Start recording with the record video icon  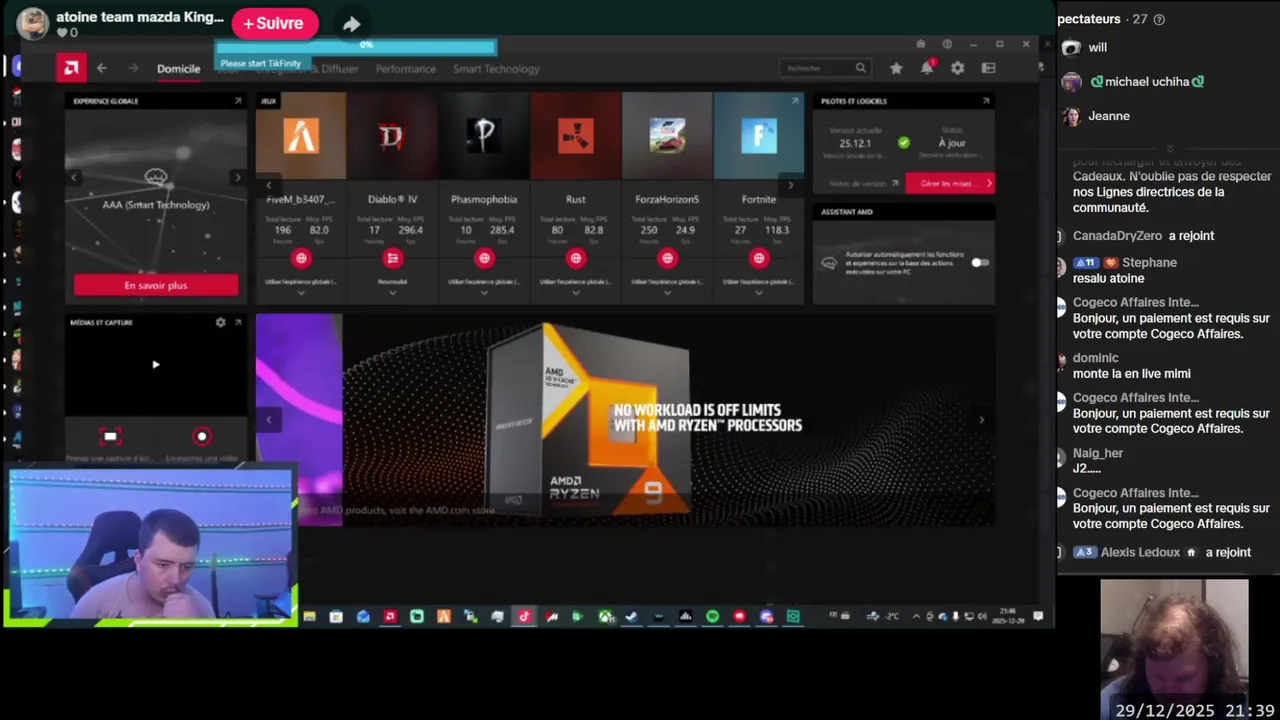[x=202, y=436]
